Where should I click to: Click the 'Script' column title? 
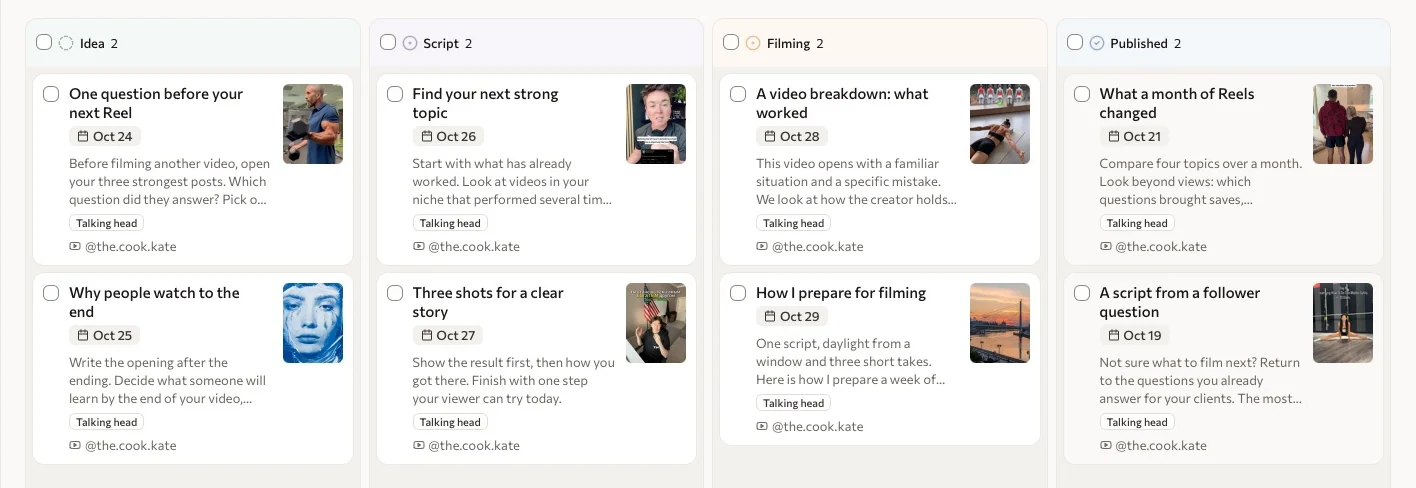(x=441, y=43)
